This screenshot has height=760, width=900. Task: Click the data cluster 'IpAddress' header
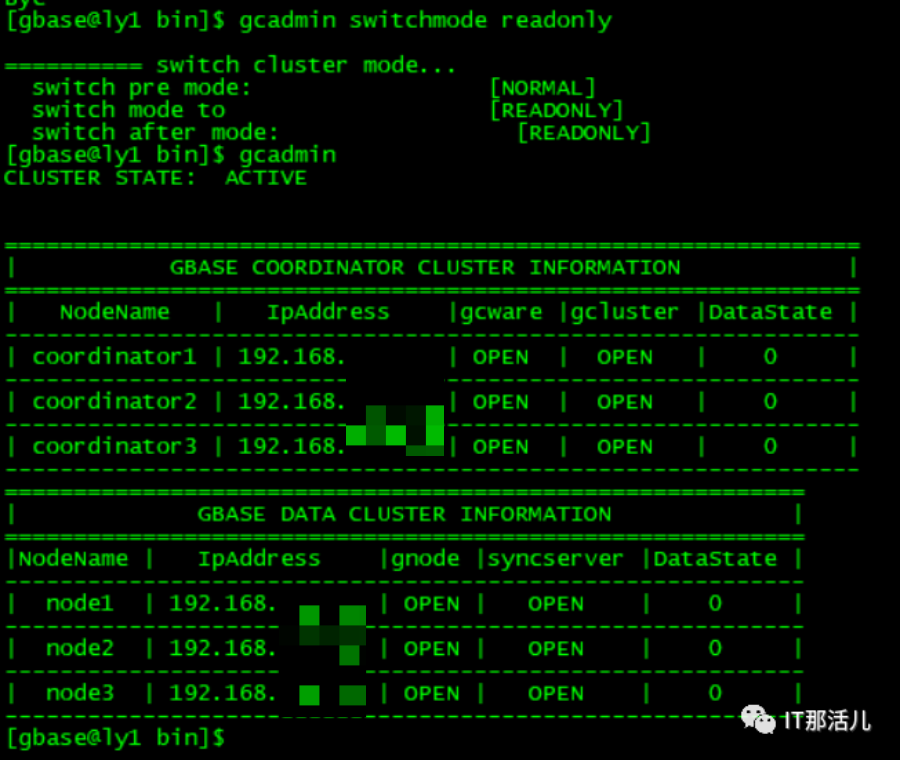[x=259, y=559]
